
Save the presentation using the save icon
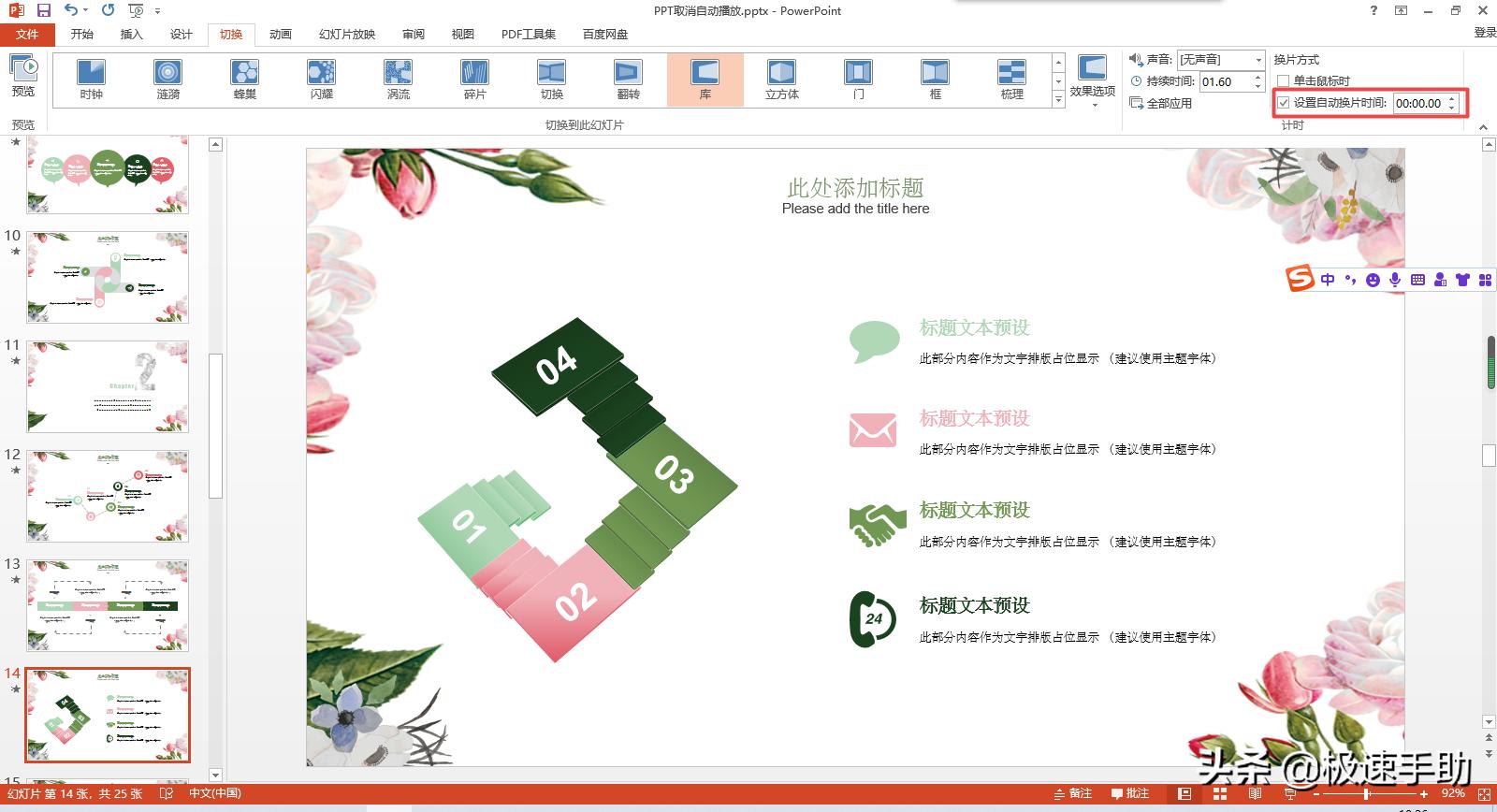click(x=43, y=10)
